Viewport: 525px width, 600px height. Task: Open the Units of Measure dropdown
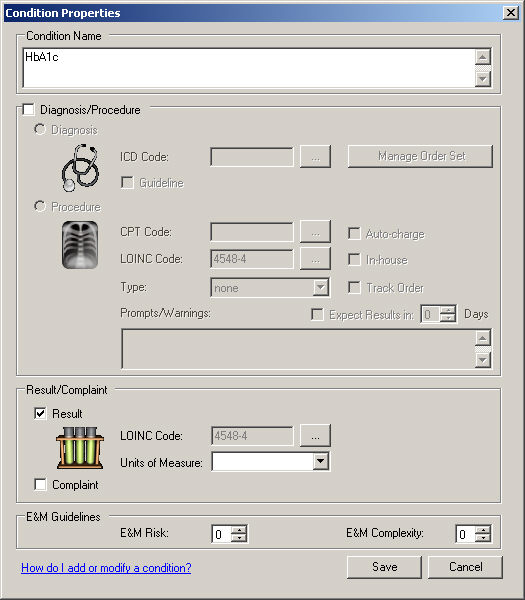321,461
